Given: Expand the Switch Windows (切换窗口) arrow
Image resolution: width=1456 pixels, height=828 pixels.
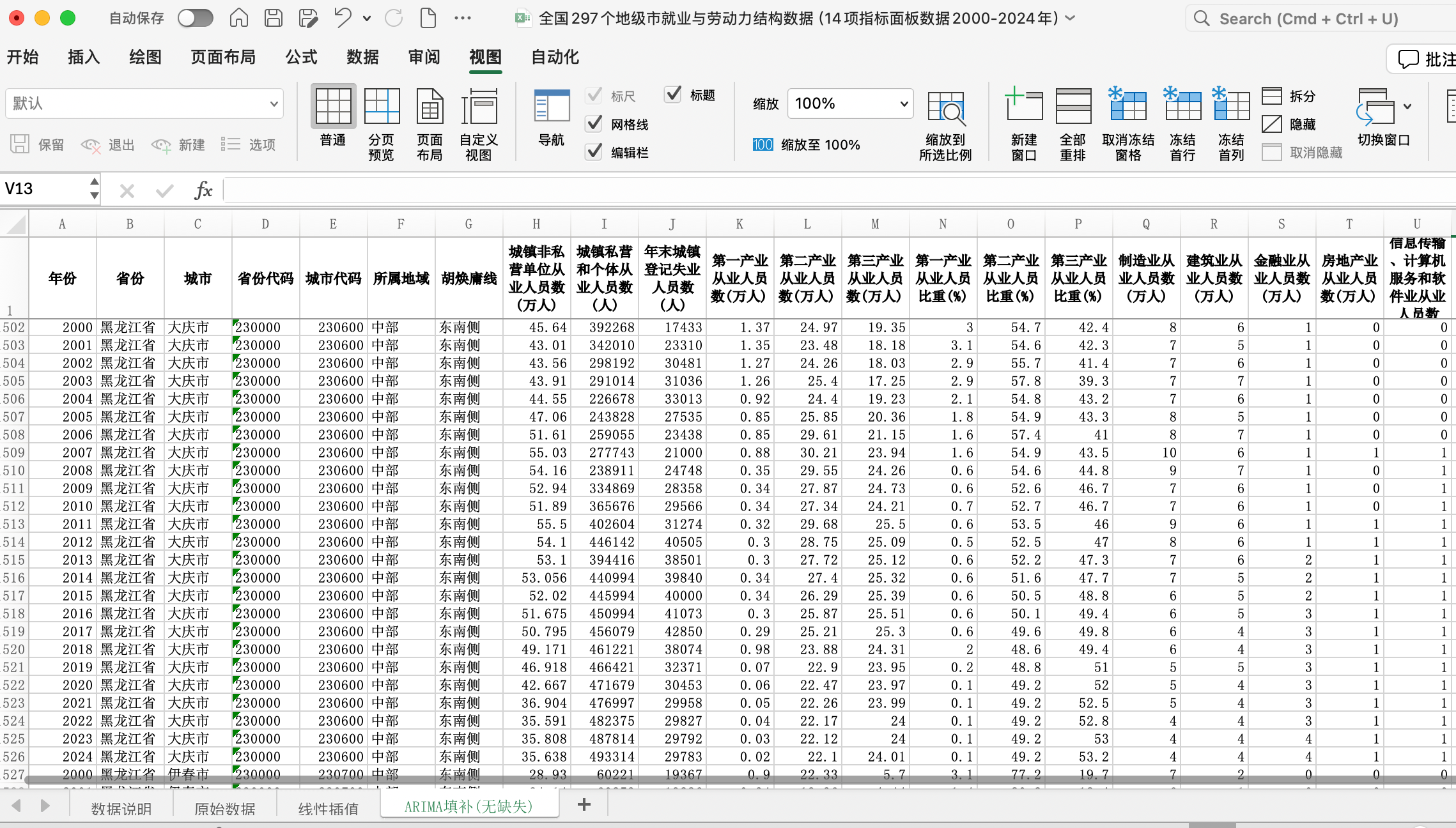Looking at the screenshot, I should click(x=1407, y=107).
